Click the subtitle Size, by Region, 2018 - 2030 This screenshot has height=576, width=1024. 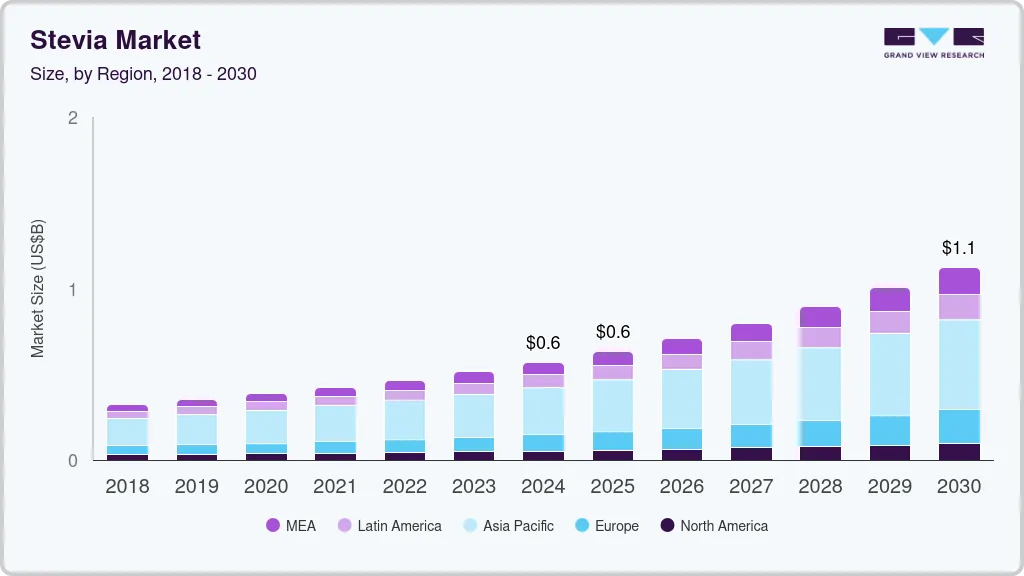point(143,73)
